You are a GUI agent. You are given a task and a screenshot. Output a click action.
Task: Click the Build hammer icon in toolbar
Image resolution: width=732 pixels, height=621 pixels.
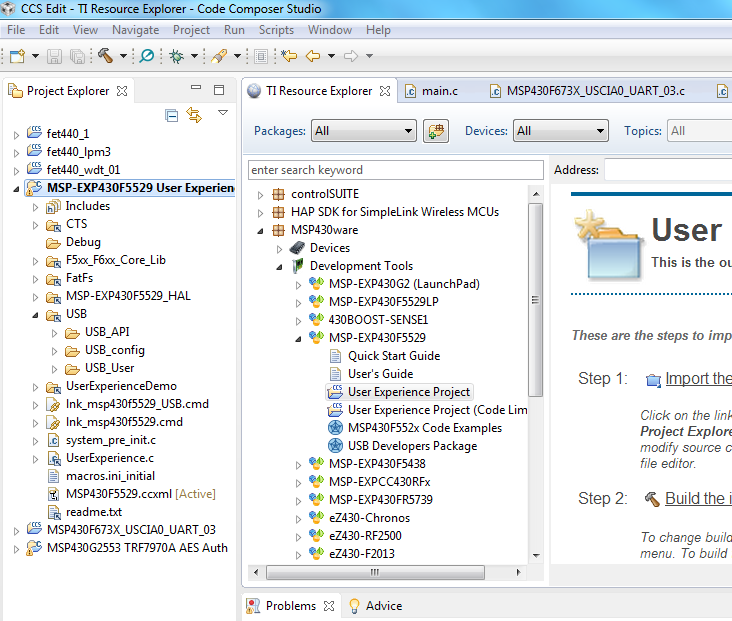pyautogui.click(x=105, y=56)
